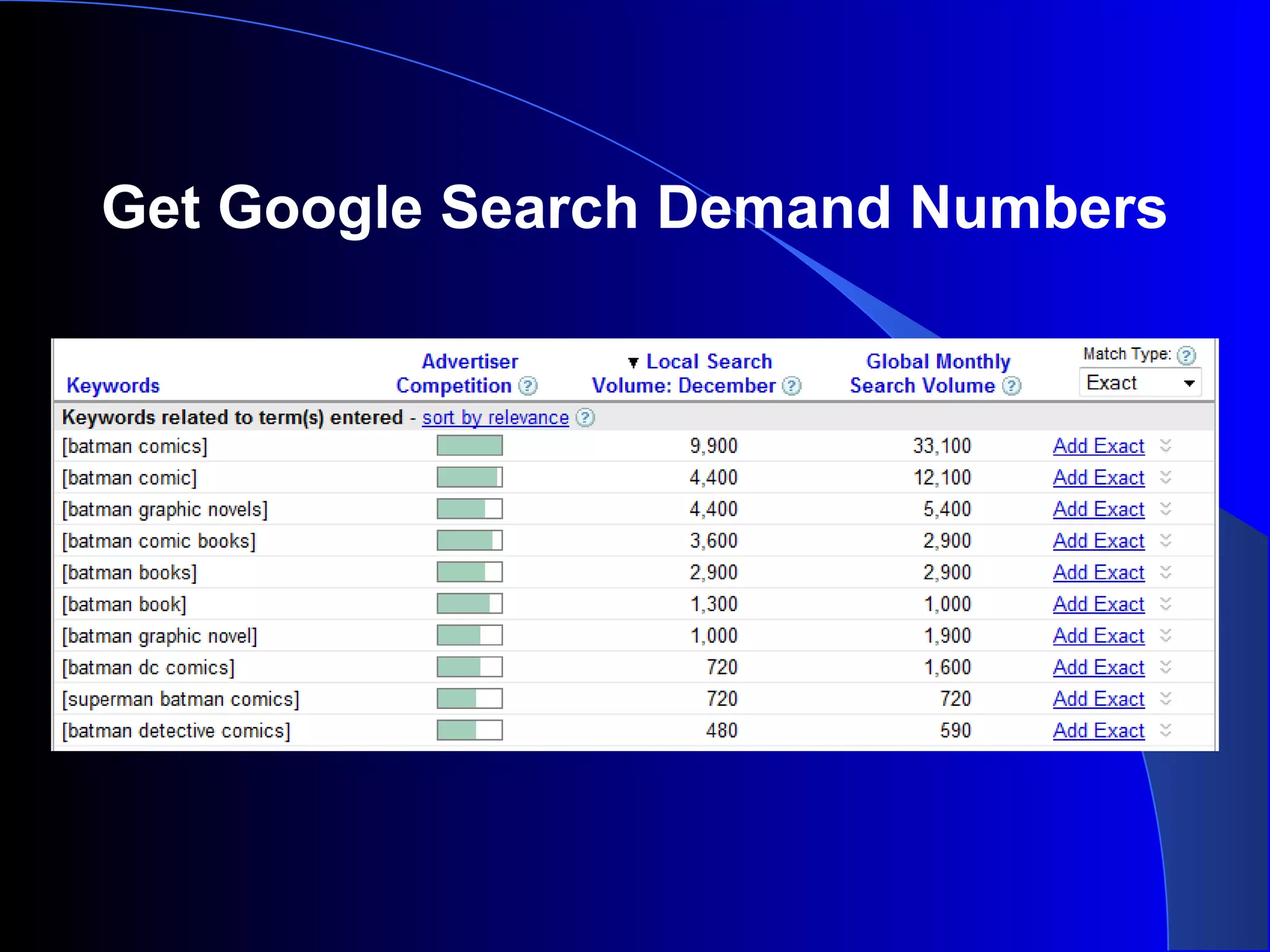Add Exact for batman comic
1270x952 pixels.
[1098, 478]
